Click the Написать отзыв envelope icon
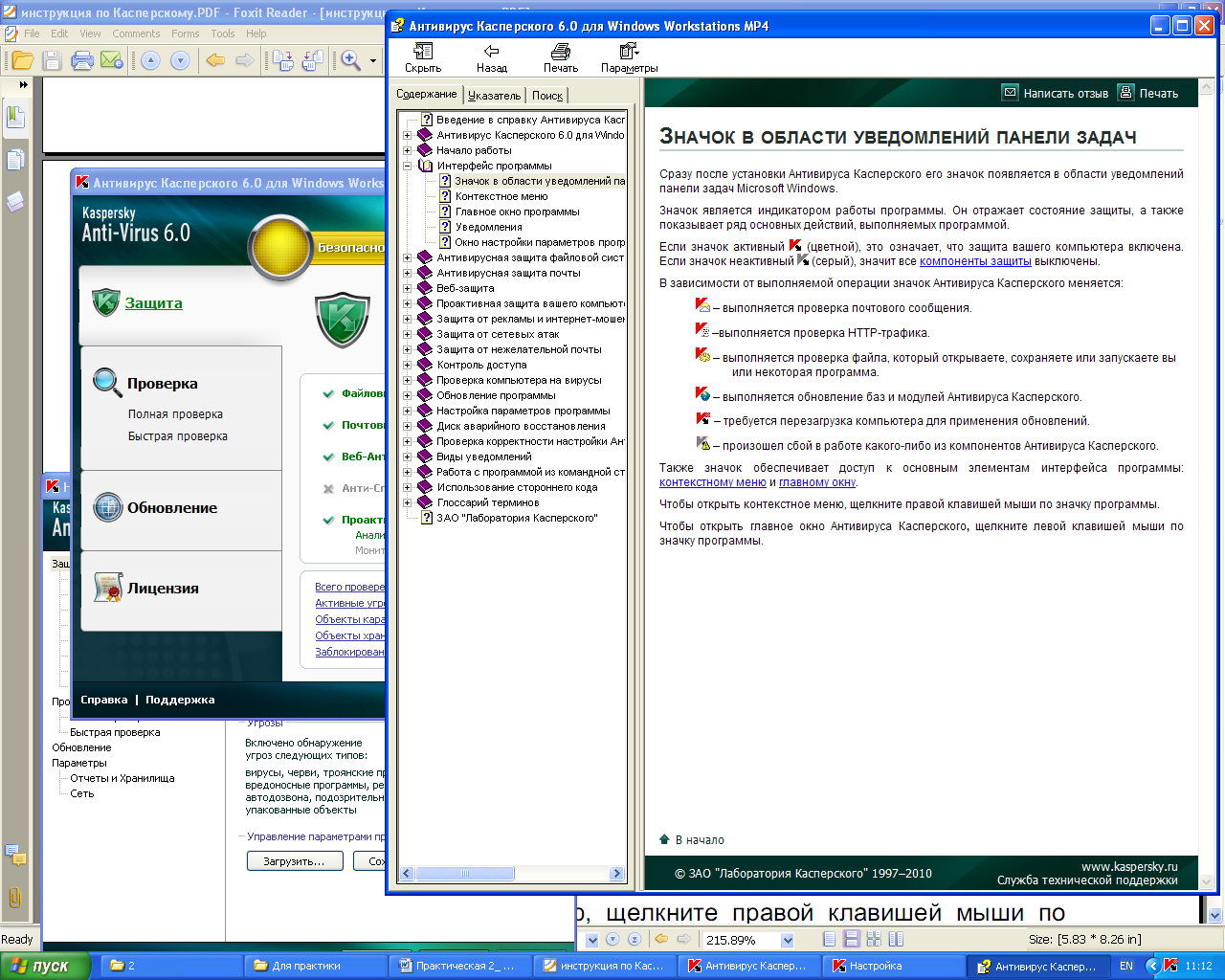This screenshot has height=980, width=1225. (1010, 93)
